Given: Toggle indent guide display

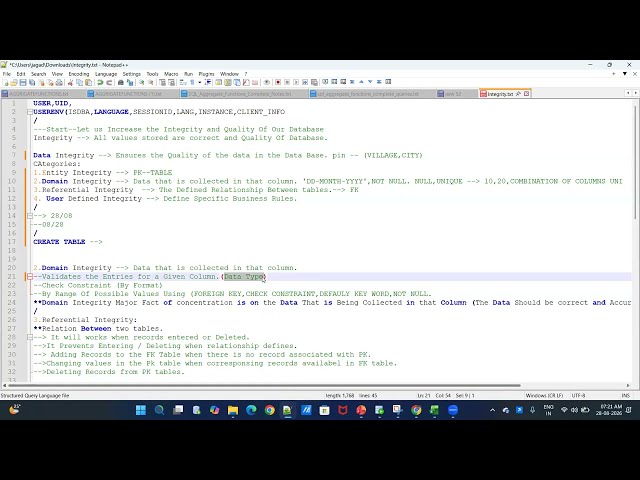Looking at the screenshot, I should coord(208,82).
